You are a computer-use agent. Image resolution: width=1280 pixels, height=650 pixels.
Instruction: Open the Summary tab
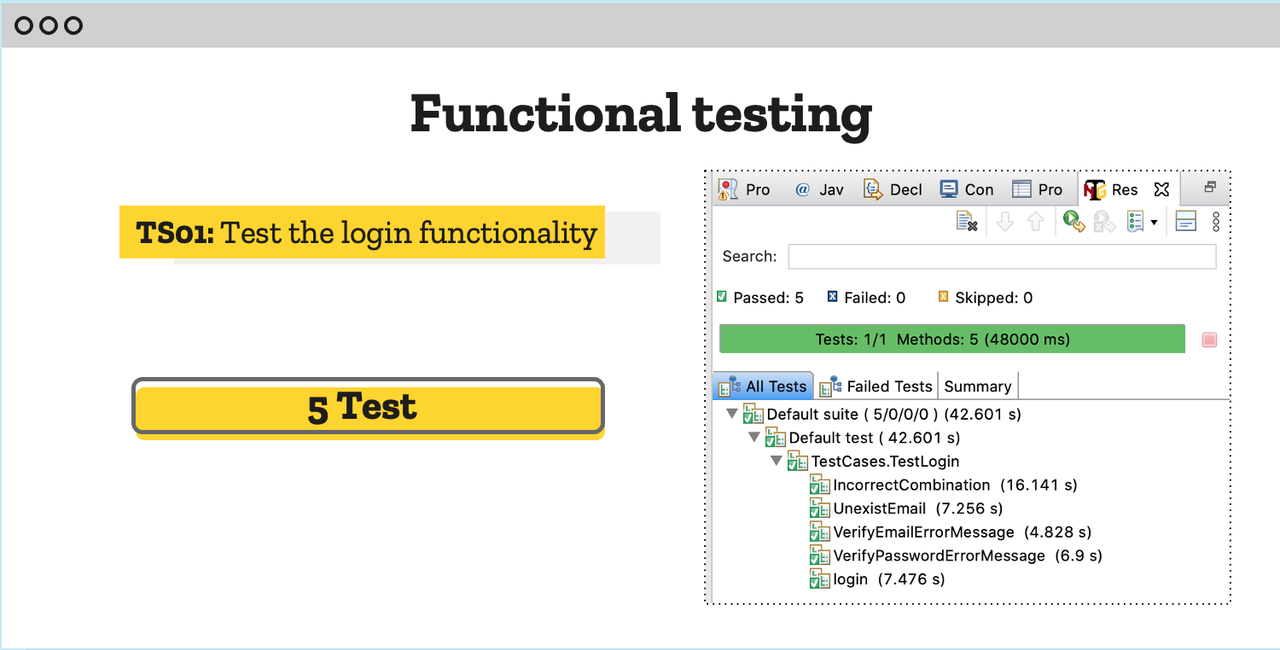(x=978, y=386)
